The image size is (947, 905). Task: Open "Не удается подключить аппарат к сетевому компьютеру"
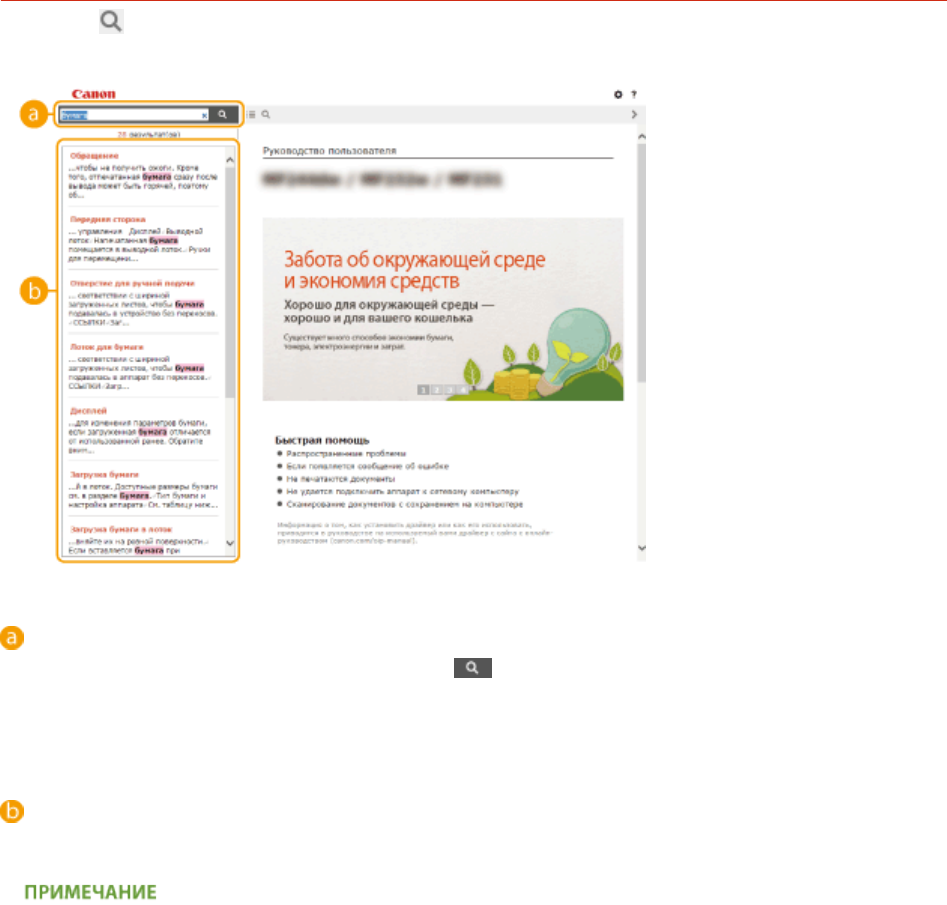(x=402, y=492)
